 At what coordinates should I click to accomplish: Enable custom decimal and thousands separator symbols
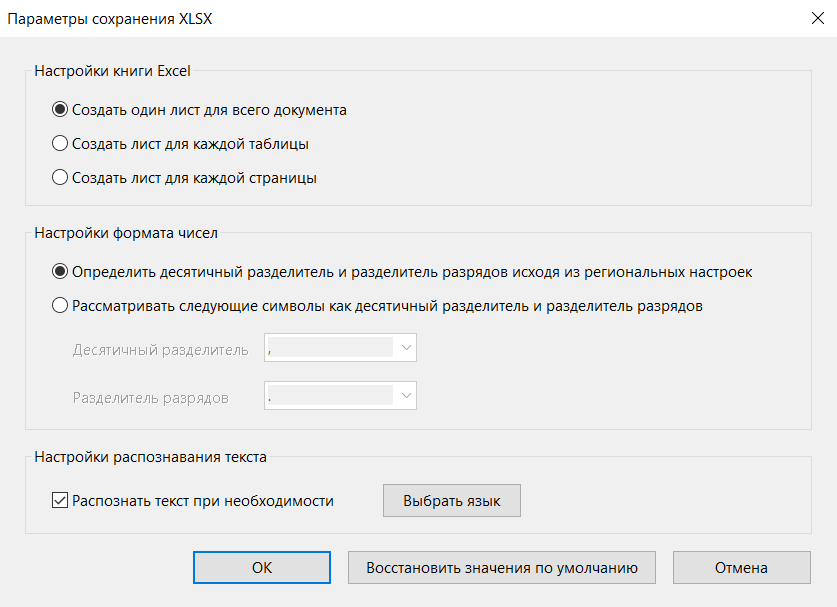tap(61, 304)
